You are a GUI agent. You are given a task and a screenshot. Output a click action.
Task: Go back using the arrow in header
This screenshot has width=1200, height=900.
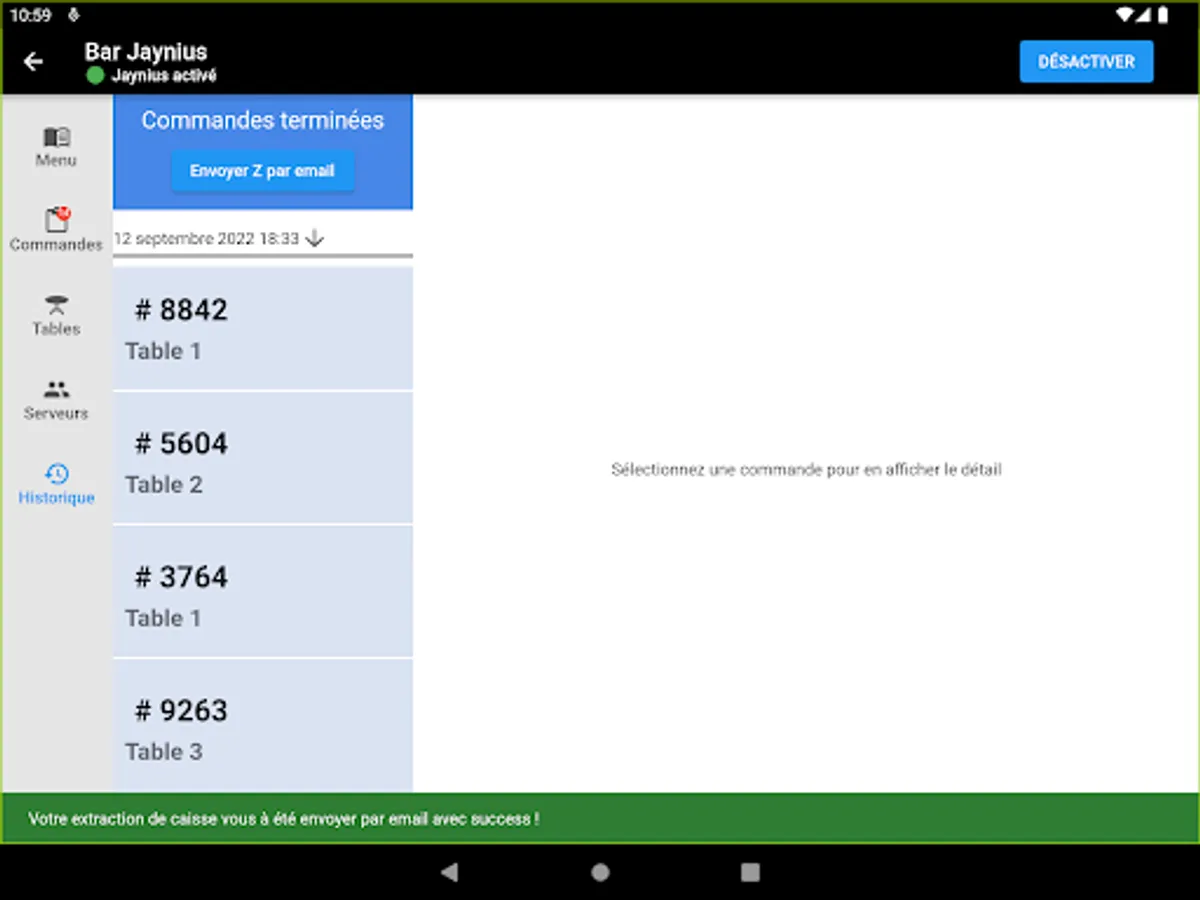(x=34, y=62)
